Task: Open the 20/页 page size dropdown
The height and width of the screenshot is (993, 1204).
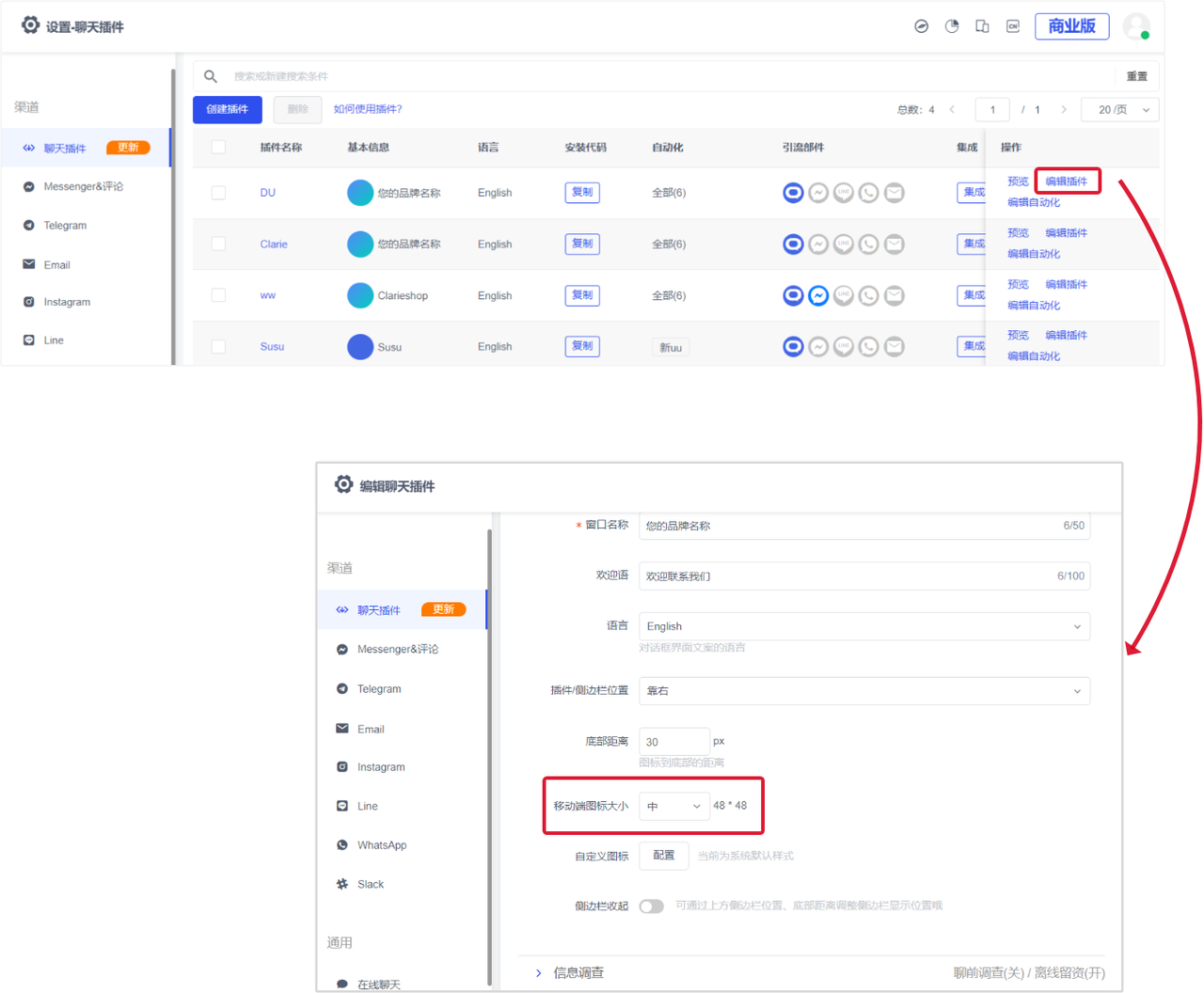Action: coord(1120,110)
